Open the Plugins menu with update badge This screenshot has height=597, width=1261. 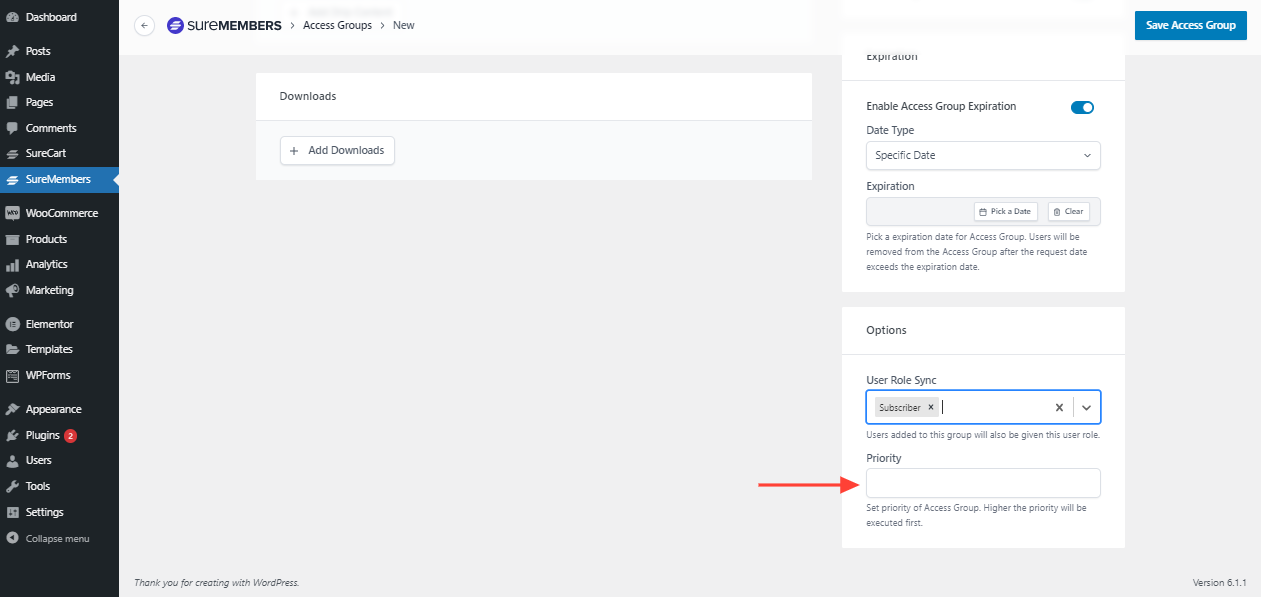43,435
